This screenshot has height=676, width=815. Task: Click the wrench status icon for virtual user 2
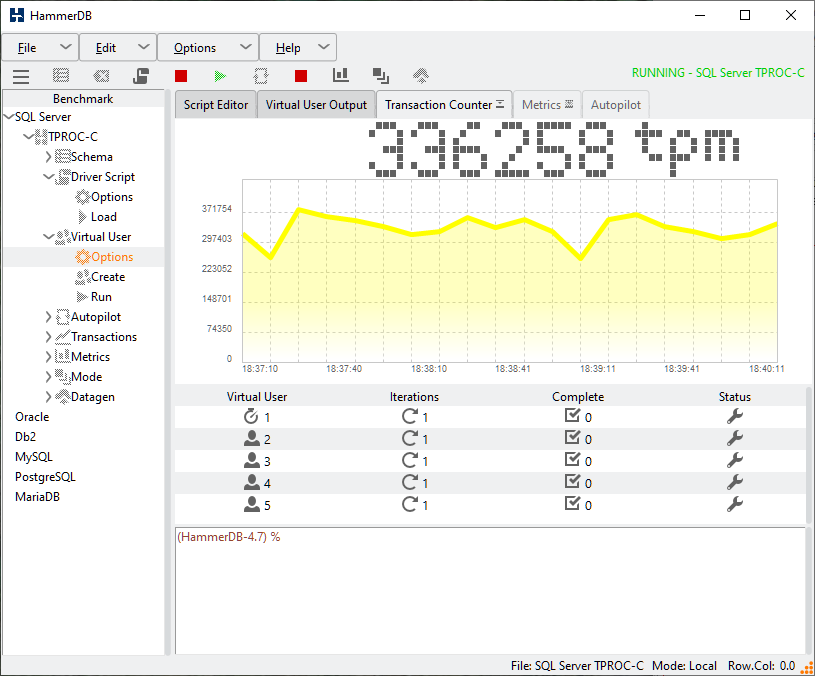[734, 439]
